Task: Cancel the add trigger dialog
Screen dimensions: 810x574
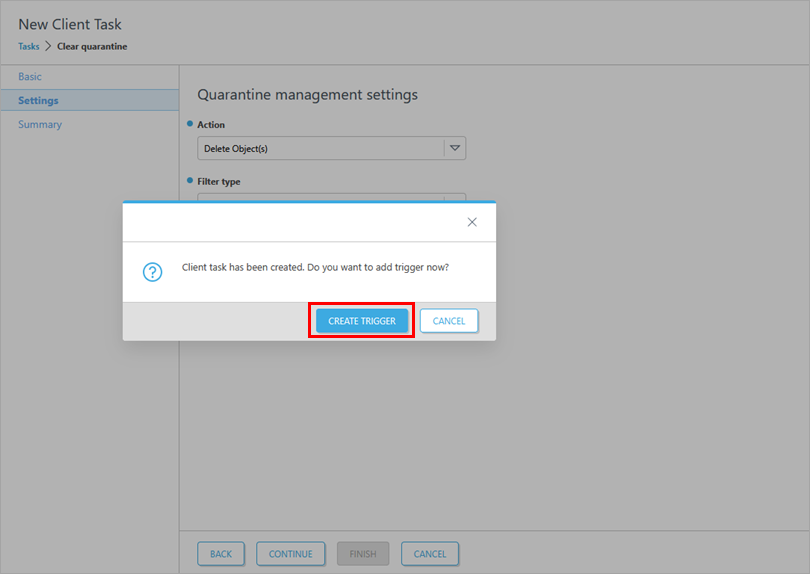Action: point(449,321)
